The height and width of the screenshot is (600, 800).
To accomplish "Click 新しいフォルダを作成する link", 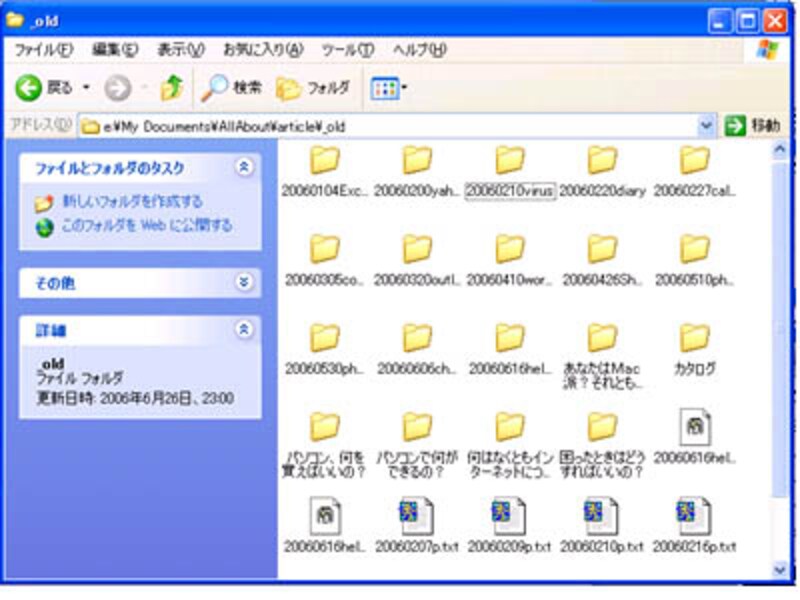I will point(132,202).
